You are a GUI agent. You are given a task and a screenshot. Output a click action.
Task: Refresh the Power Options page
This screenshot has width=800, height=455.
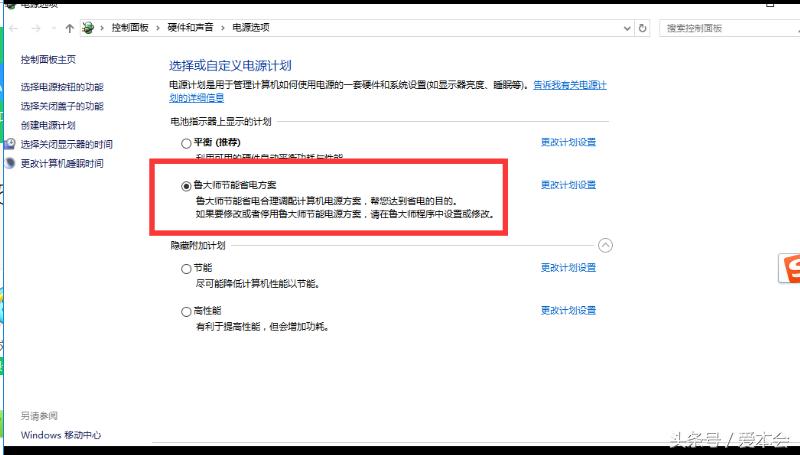(642, 29)
